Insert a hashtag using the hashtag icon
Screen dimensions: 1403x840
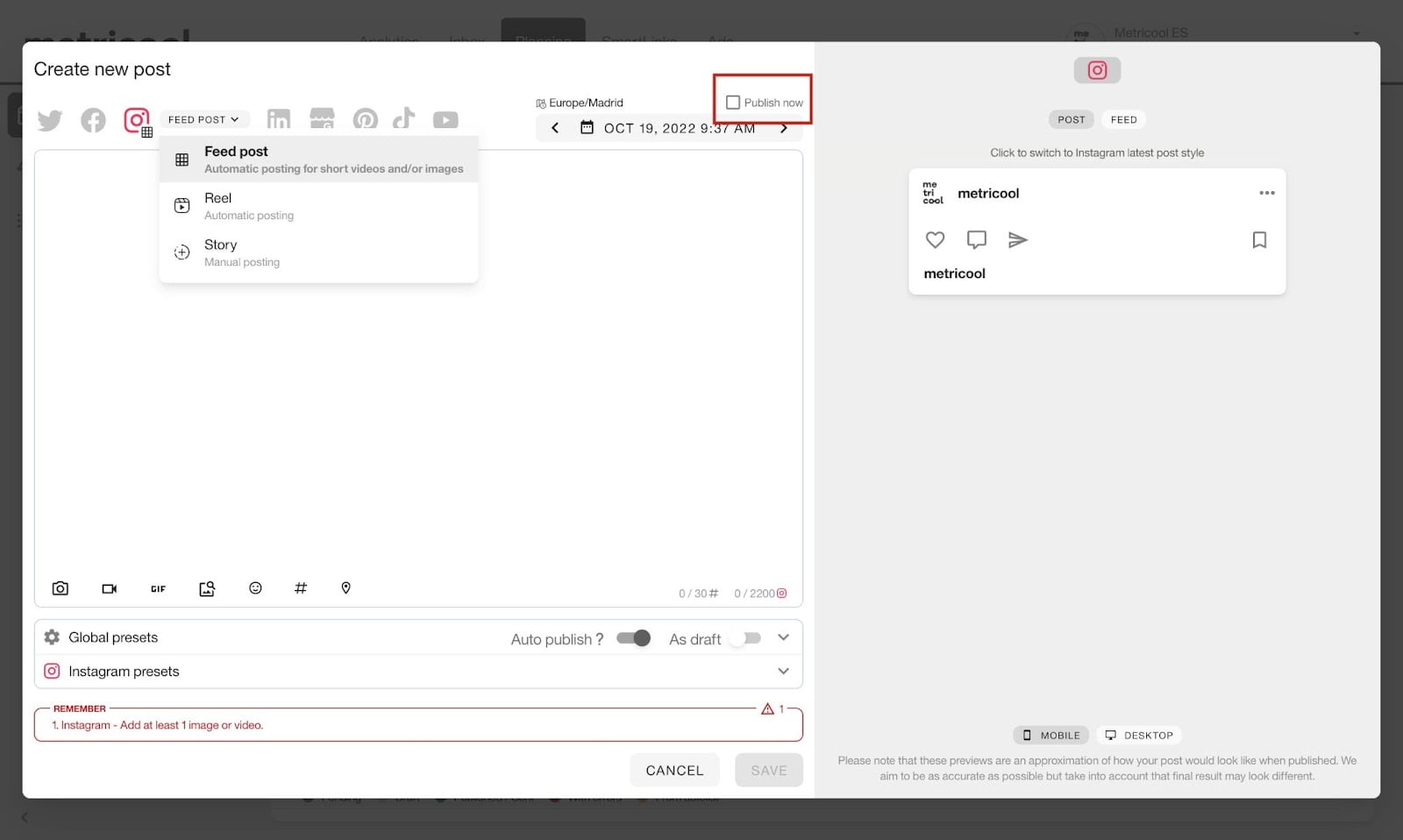coord(301,588)
